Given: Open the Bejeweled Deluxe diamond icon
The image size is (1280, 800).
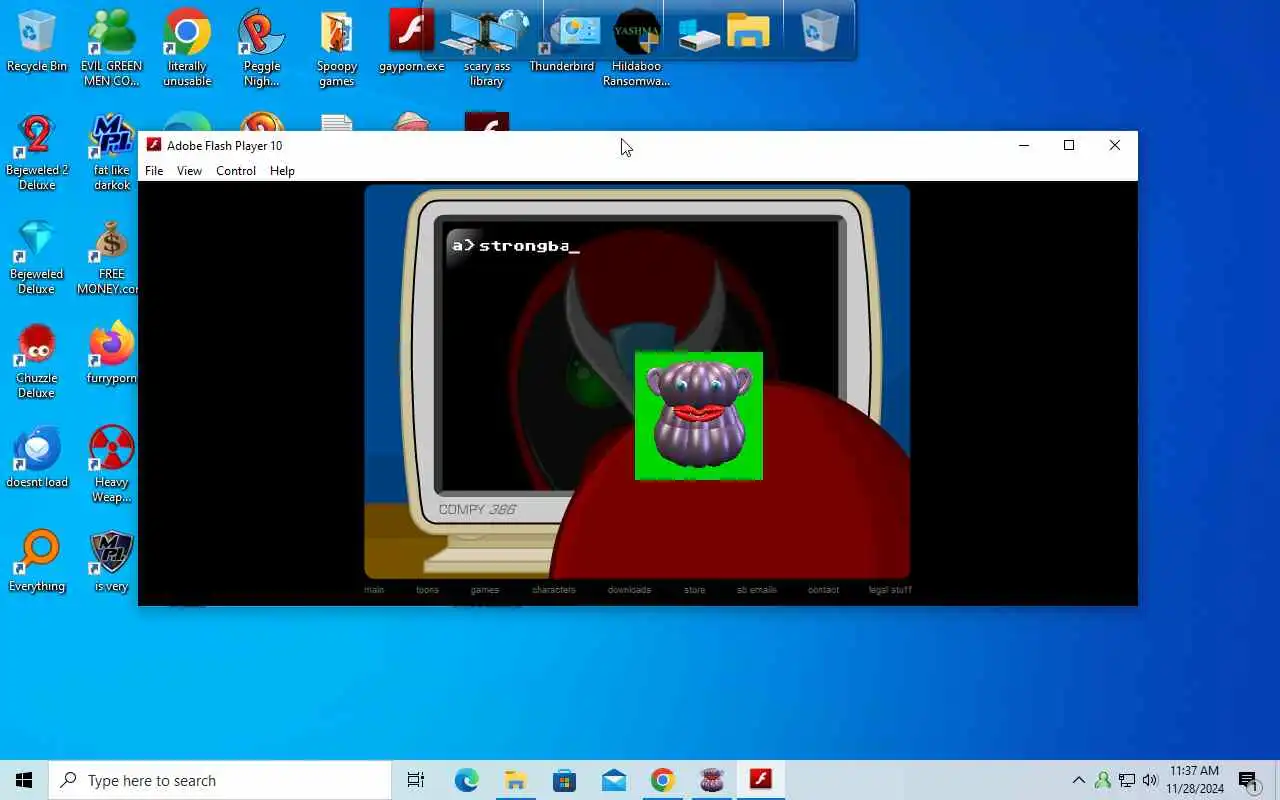Looking at the screenshot, I should [x=37, y=257].
